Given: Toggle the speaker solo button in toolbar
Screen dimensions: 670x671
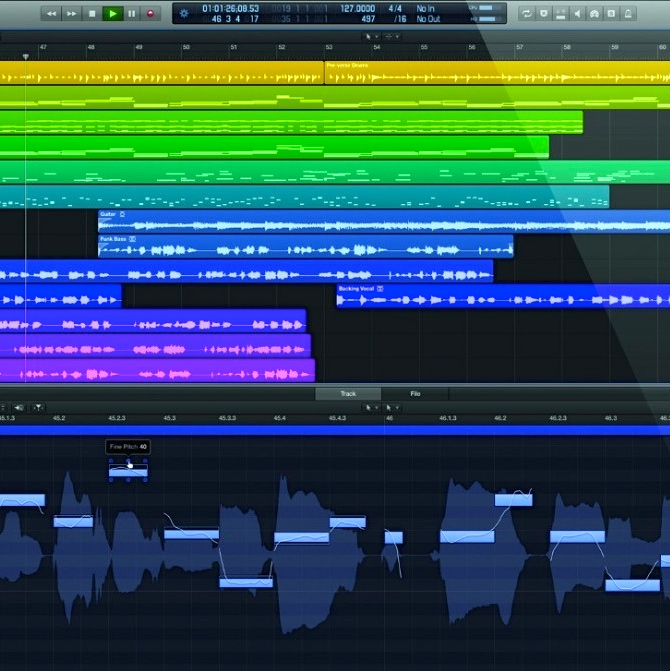Looking at the screenshot, I should coord(577,14).
